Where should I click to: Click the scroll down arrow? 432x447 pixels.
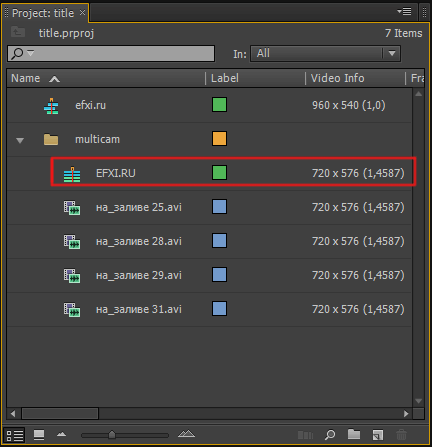click(419, 401)
